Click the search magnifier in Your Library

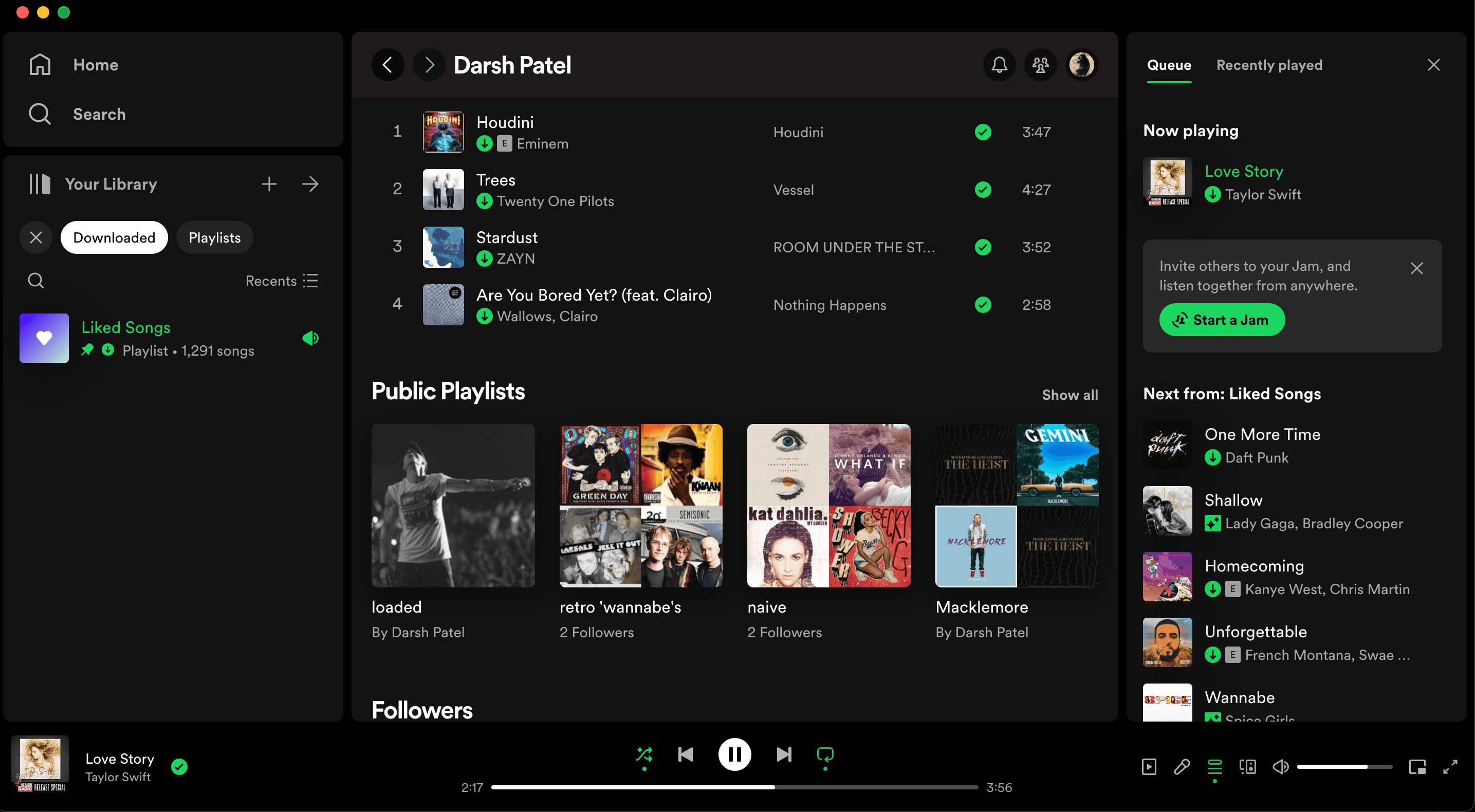click(36, 281)
